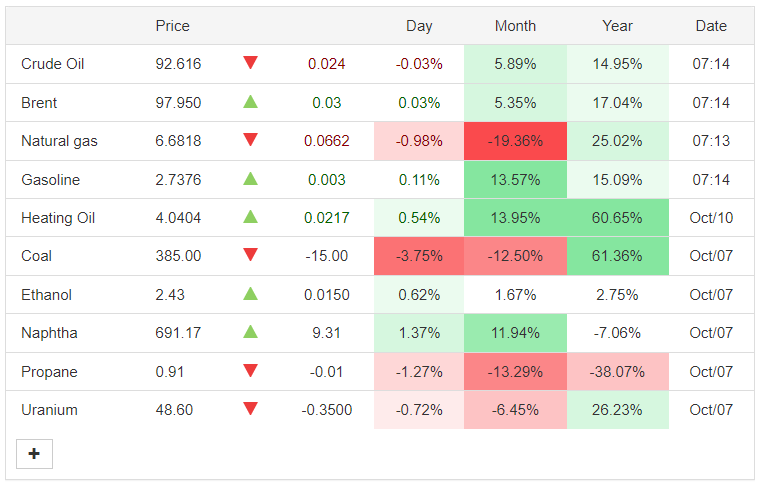
Task: Select Natural gas price 6.6818
Action: [x=178, y=141]
